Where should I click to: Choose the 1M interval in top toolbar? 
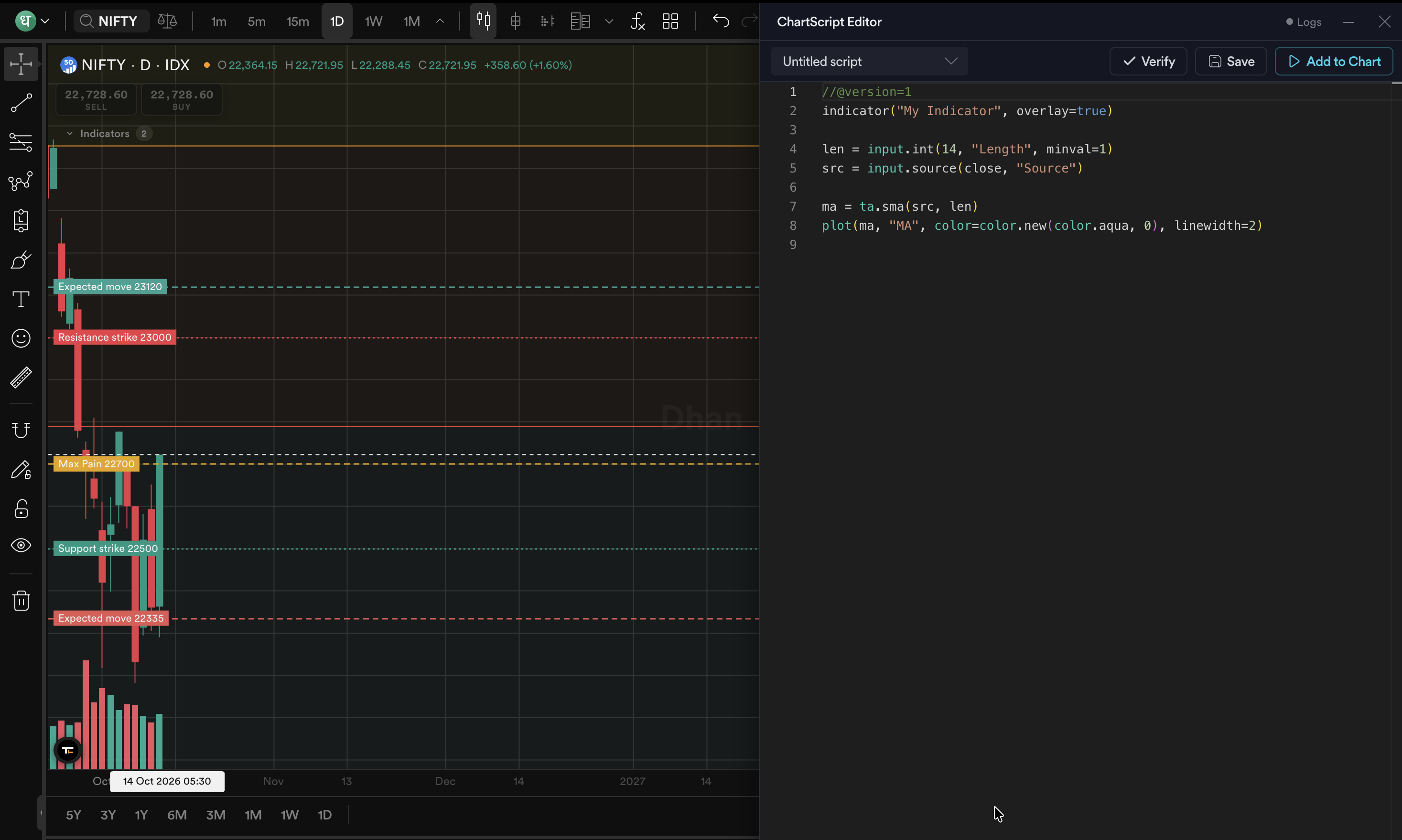pos(411,22)
